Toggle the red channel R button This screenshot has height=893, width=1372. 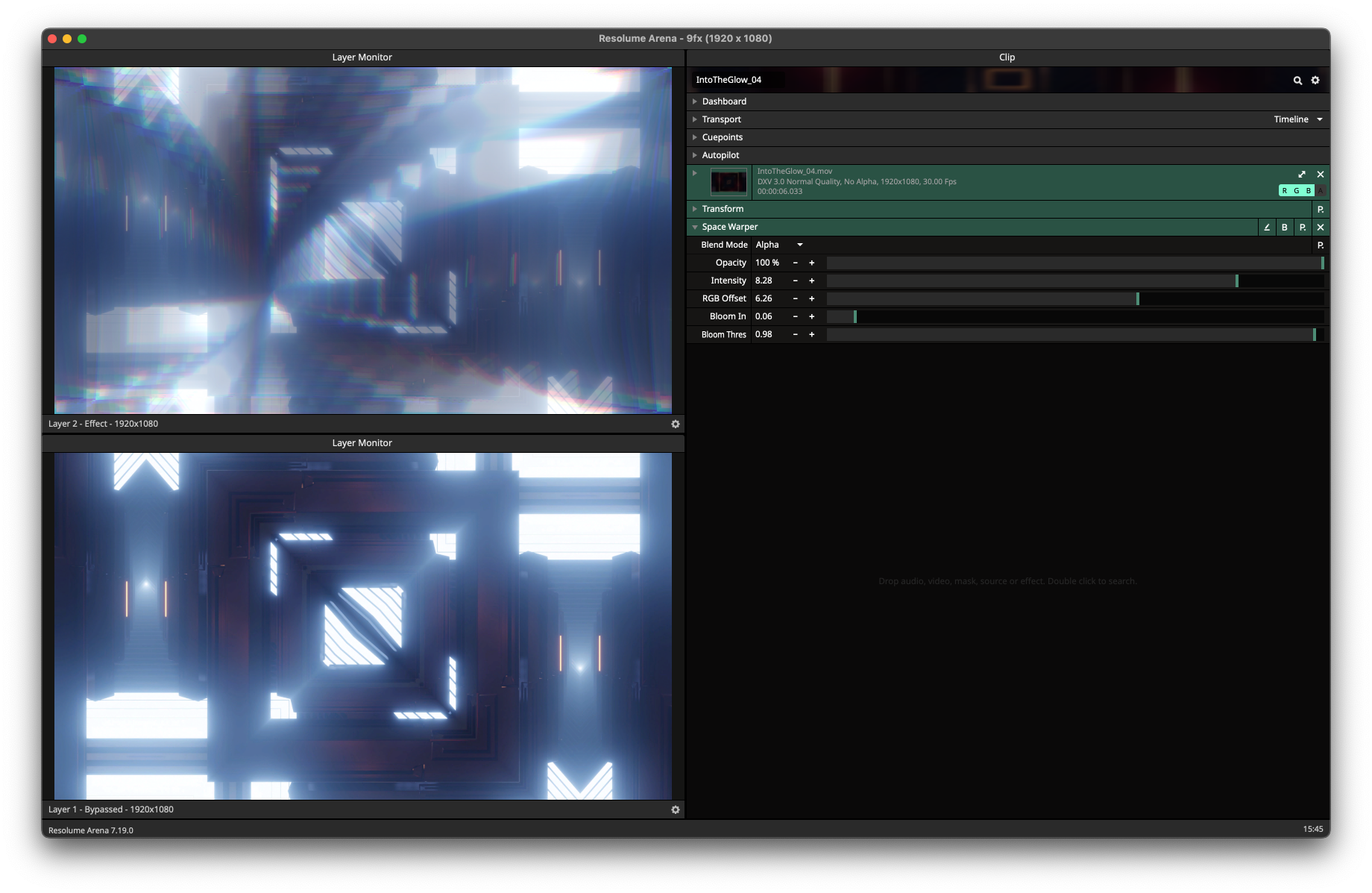pyautogui.click(x=1285, y=191)
